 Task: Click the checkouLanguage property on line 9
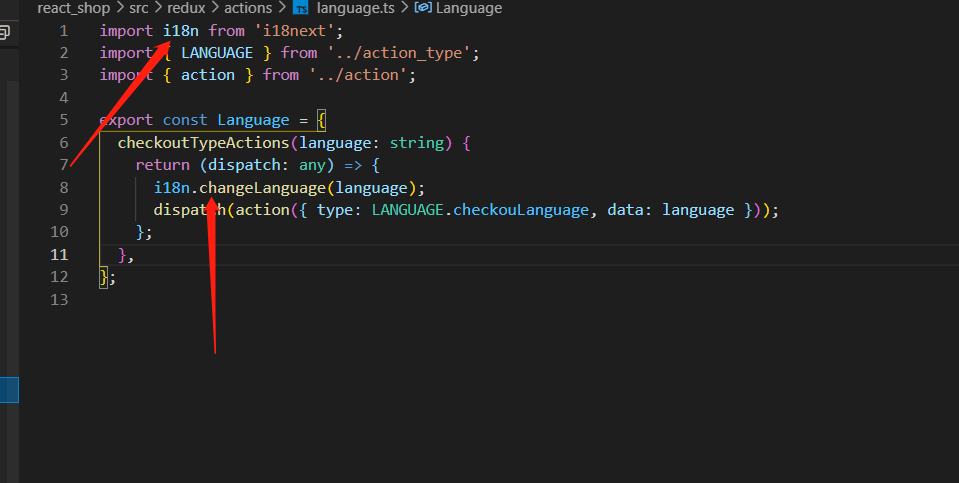[521, 210]
